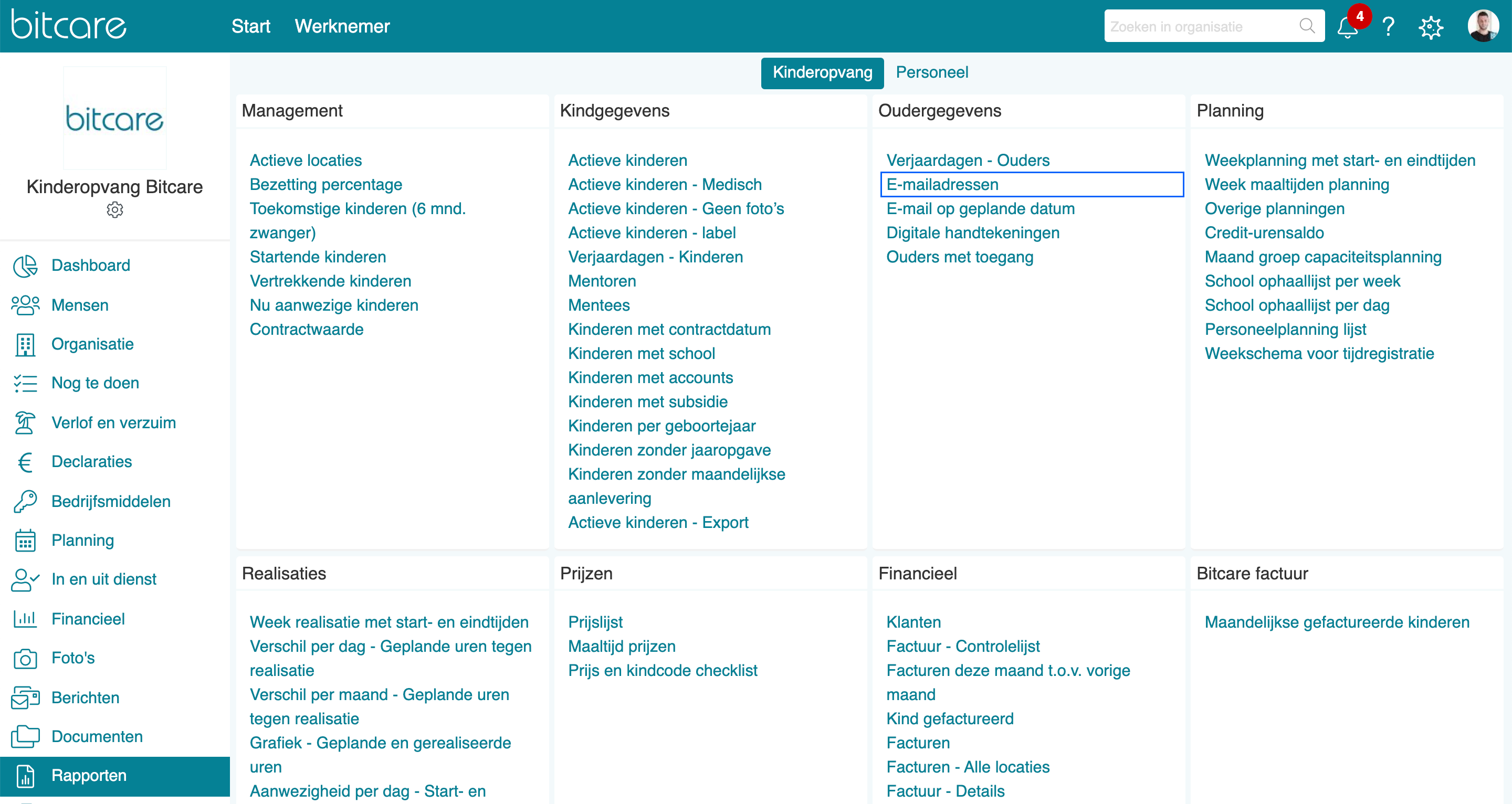Open Actieve kinderen - Export report
Image resolution: width=1512 pixels, height=804 pixels.
click(658, 523)
